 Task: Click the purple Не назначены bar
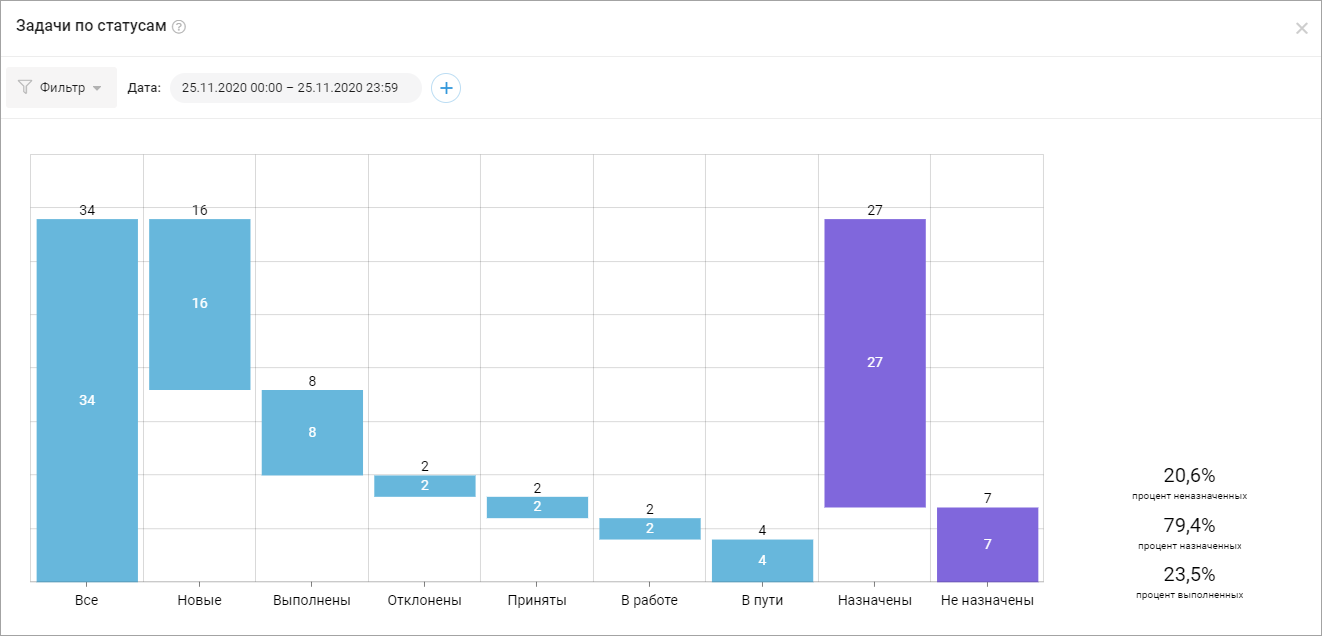(987, 544)
